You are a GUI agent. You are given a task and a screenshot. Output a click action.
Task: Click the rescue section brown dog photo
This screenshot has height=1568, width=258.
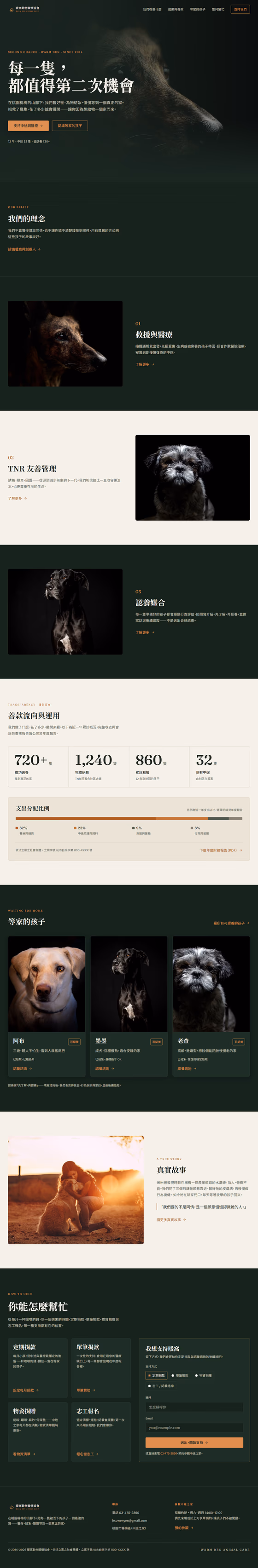coord(65,344)
